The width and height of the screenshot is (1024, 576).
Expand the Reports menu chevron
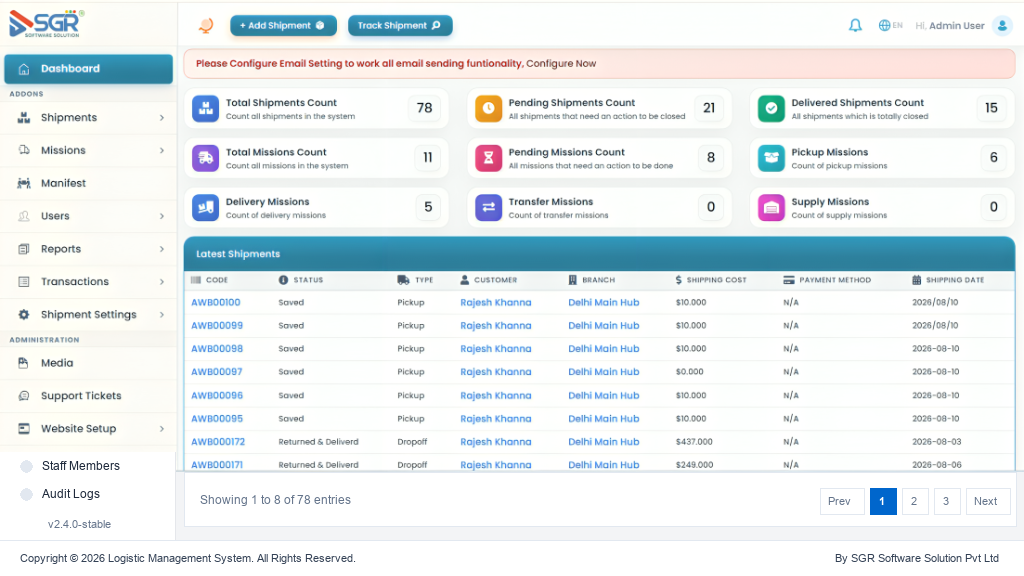[161, 249]
